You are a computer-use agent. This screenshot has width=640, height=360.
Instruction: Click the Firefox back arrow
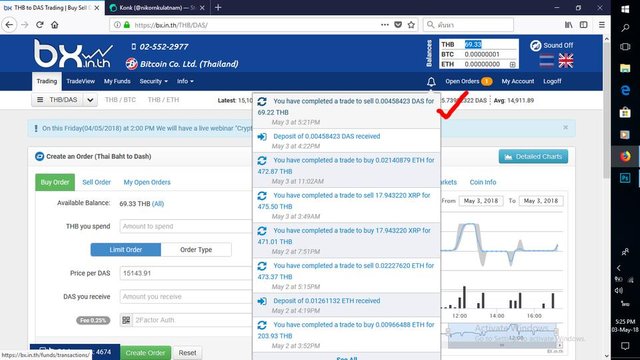(x=9, y=25)
